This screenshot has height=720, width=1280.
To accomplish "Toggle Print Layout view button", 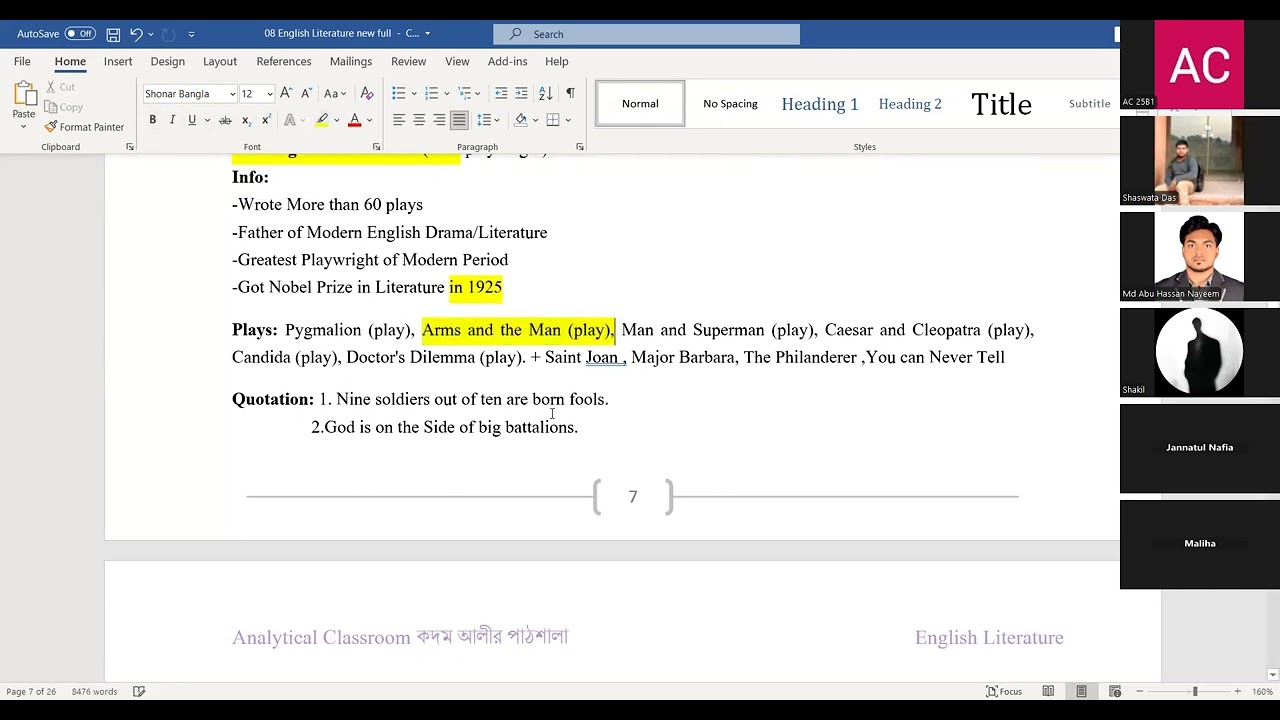I will click(x=1081, y=691).
